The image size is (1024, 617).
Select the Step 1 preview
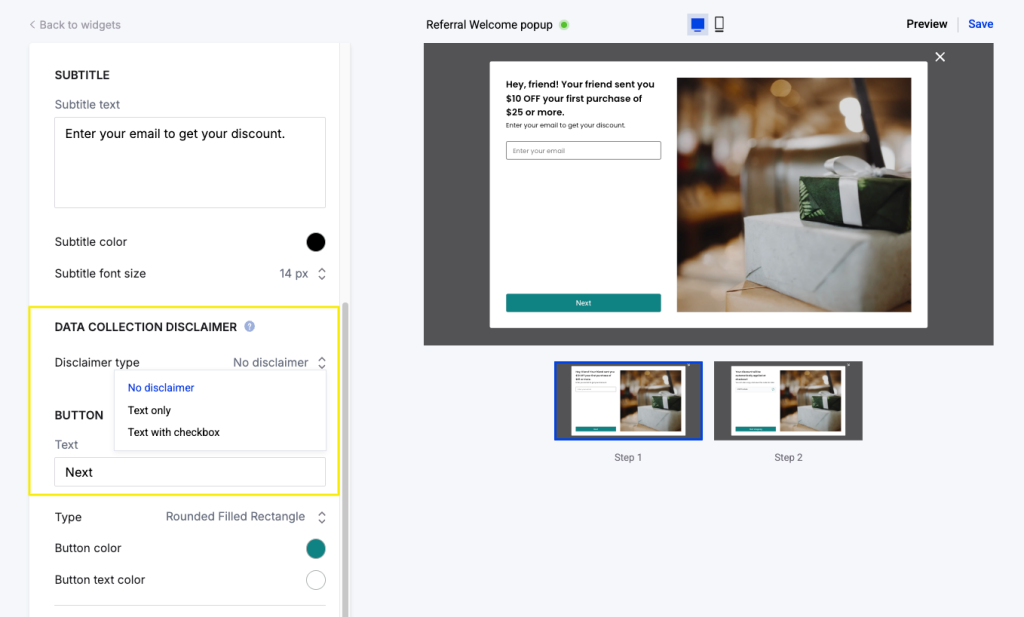628,400
